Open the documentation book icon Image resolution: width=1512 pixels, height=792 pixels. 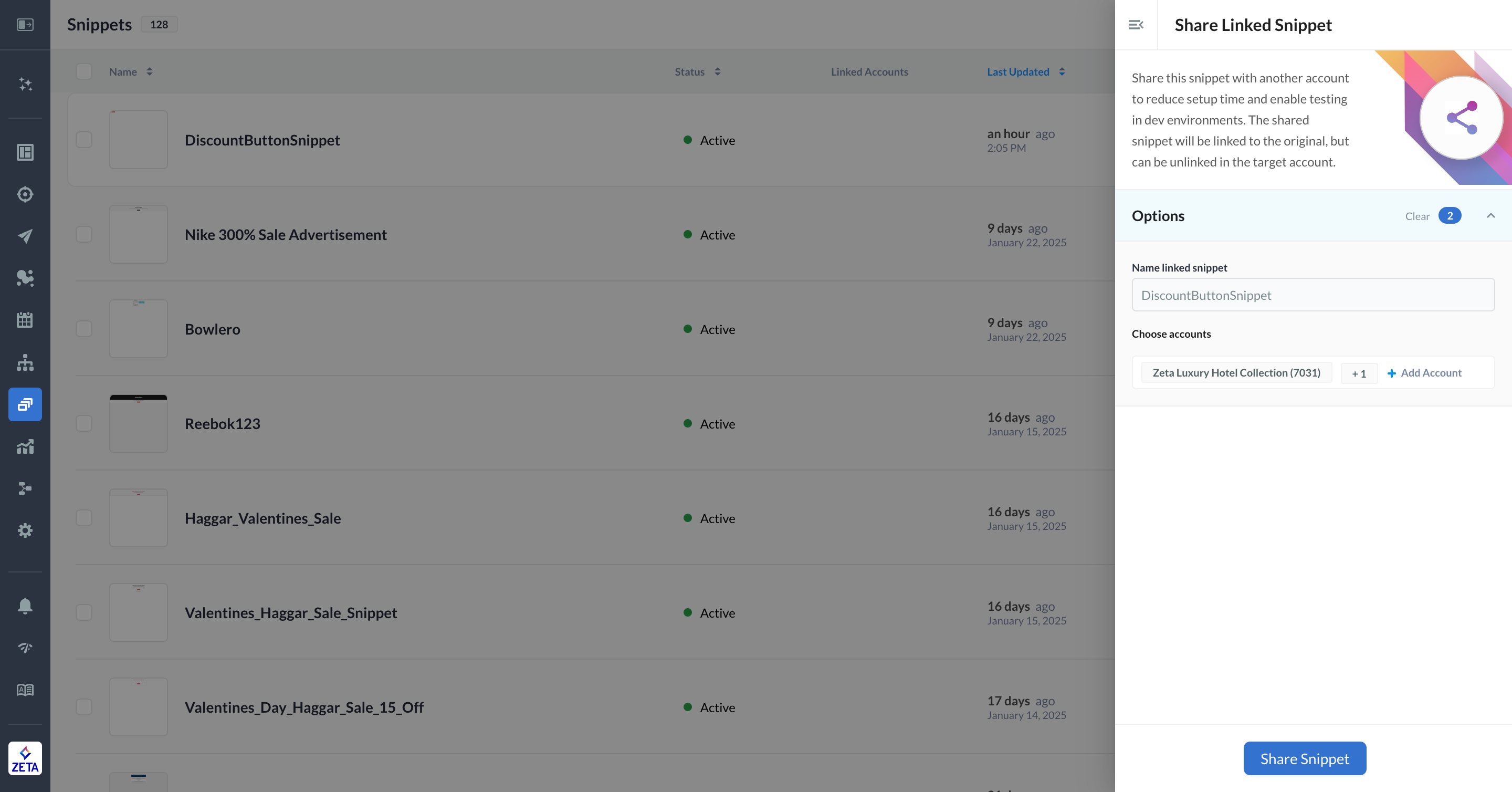[x=25, y=690]
